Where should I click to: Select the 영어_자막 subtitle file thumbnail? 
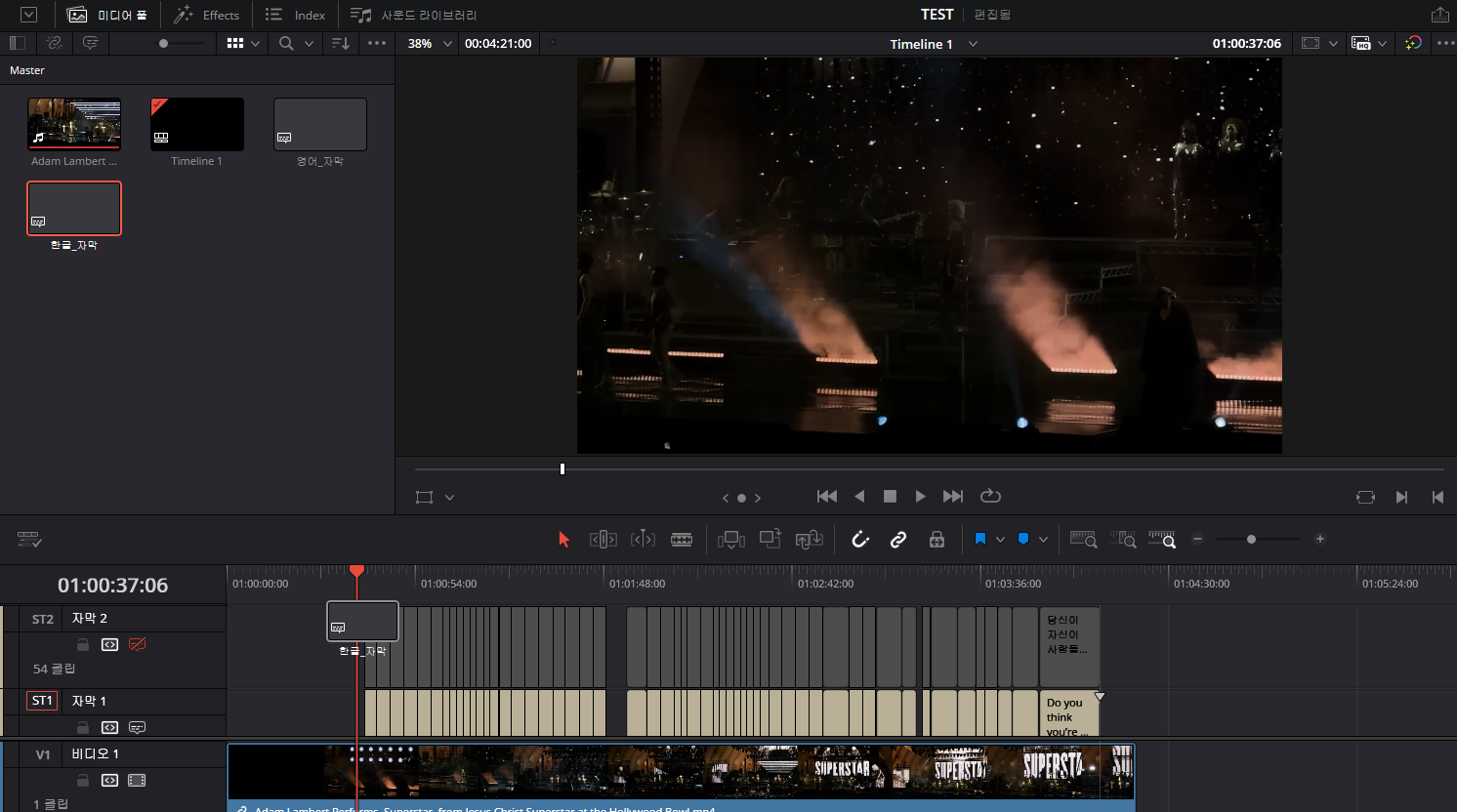(x=320, y=124)
